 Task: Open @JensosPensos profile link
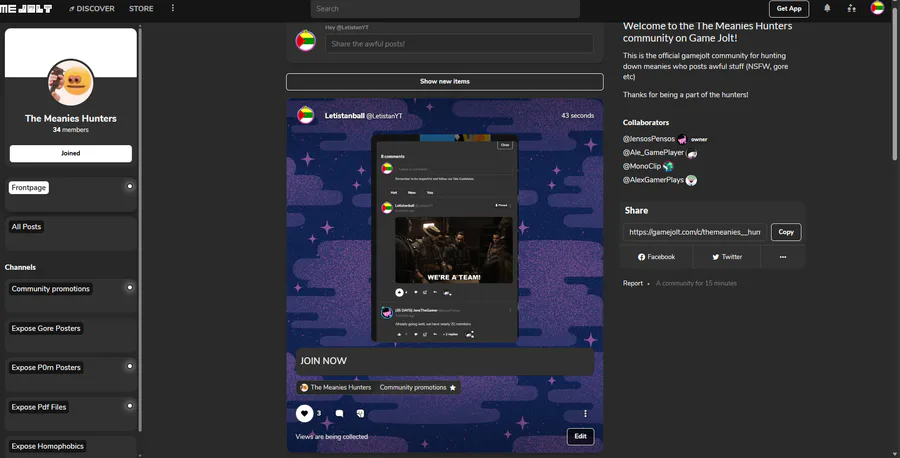click(649, 139)
